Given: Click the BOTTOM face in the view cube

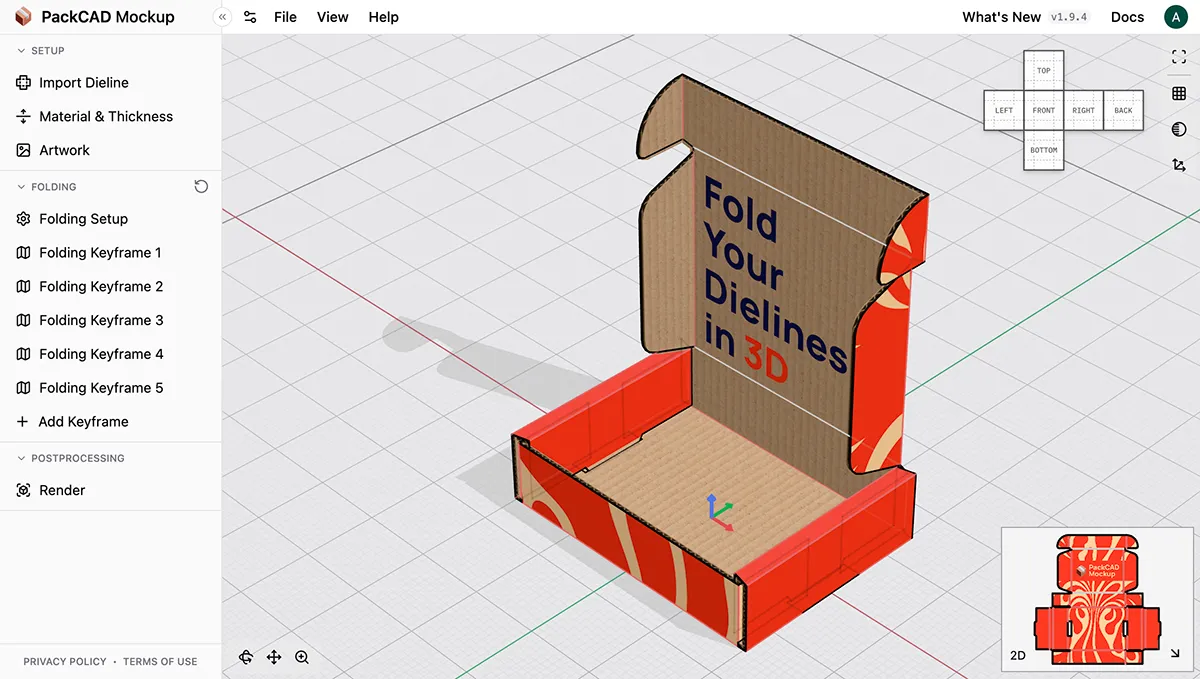Looking at the screenshot, I should pos(1044,150).
